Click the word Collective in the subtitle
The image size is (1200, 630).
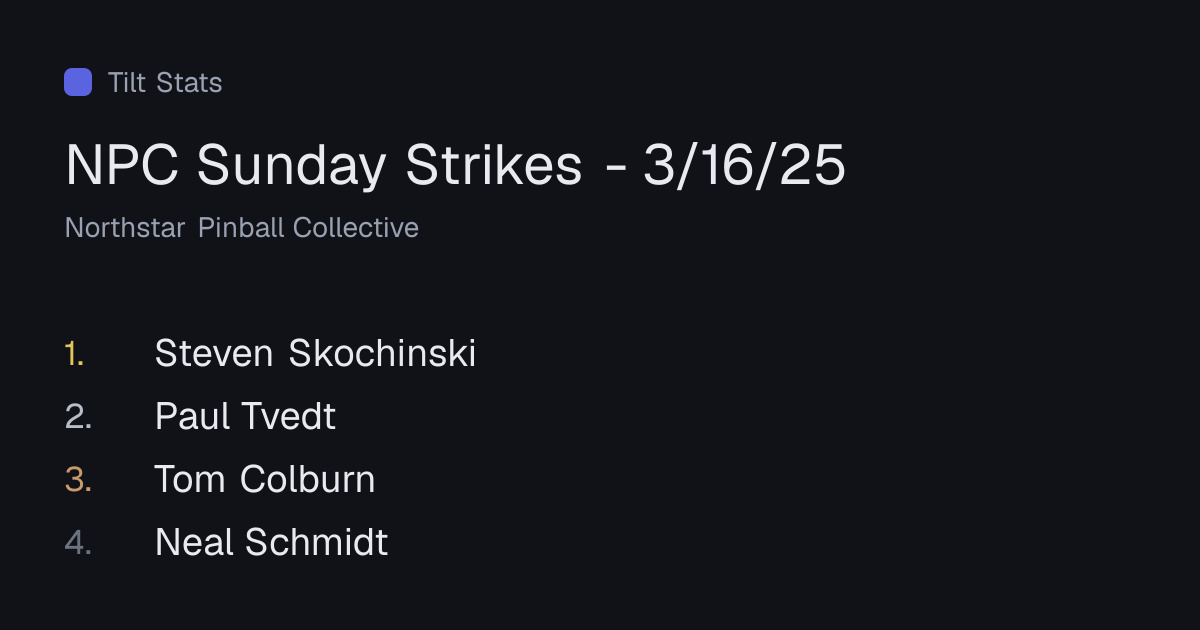tap(355, 228)
